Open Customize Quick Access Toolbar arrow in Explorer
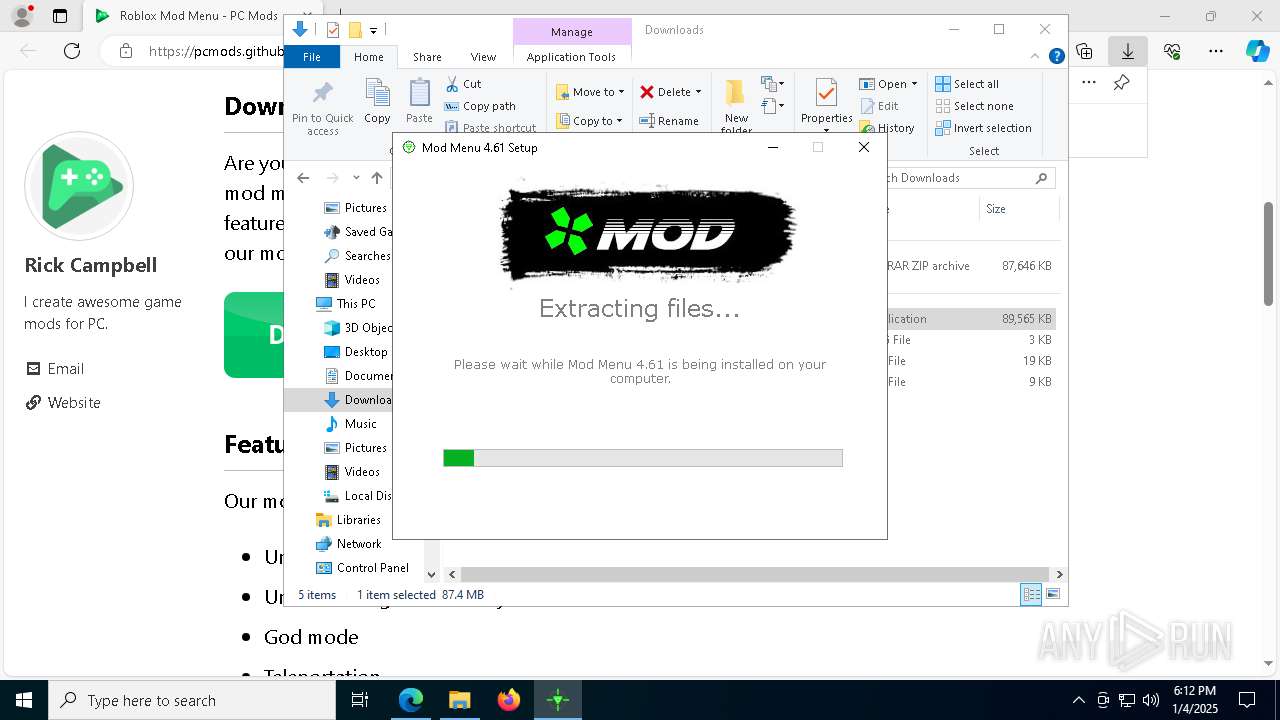Viewport: 1280px width, 720px height. pyautogui.click(x=373, y=31)
